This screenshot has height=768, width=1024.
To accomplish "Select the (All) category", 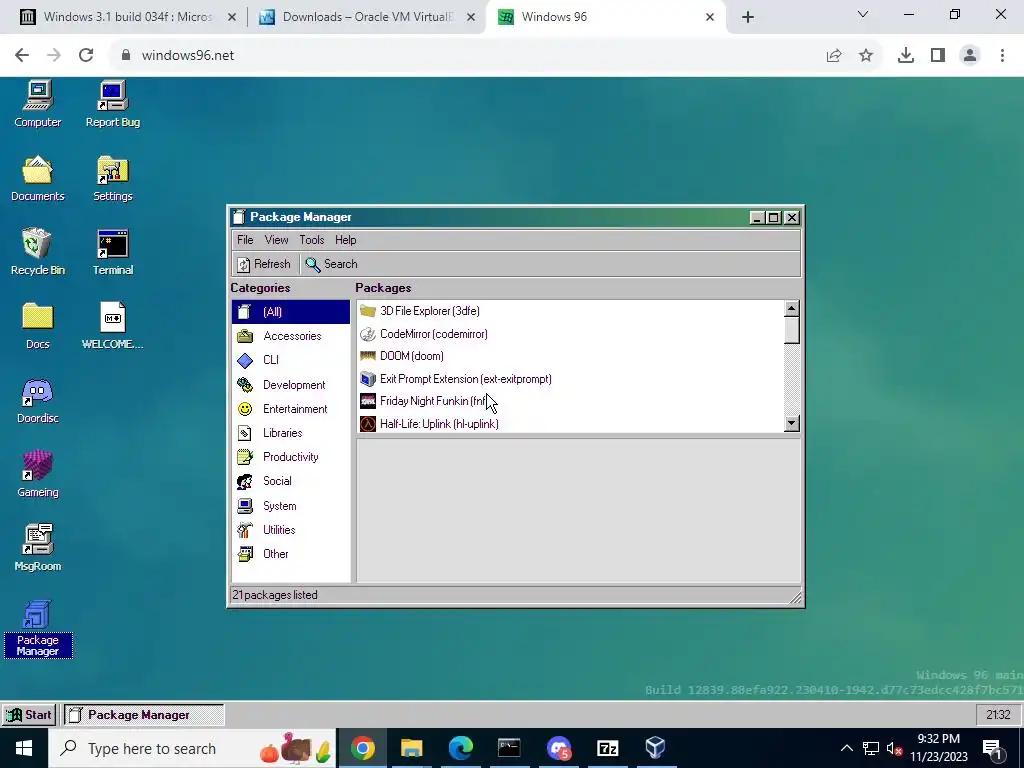I will point(291,312).
